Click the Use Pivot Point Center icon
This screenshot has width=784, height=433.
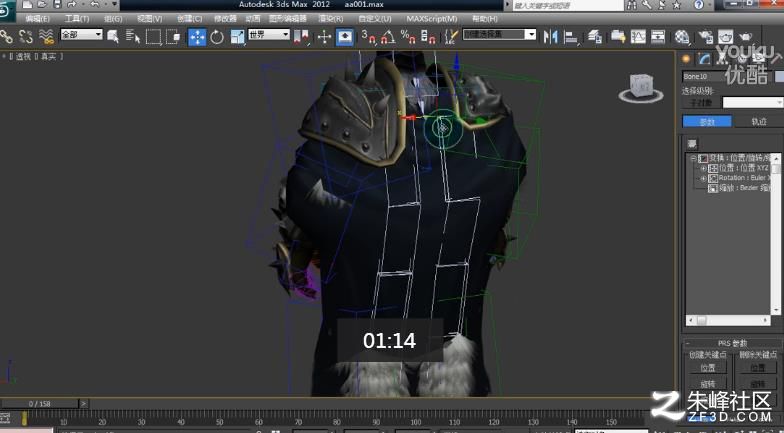302,37
